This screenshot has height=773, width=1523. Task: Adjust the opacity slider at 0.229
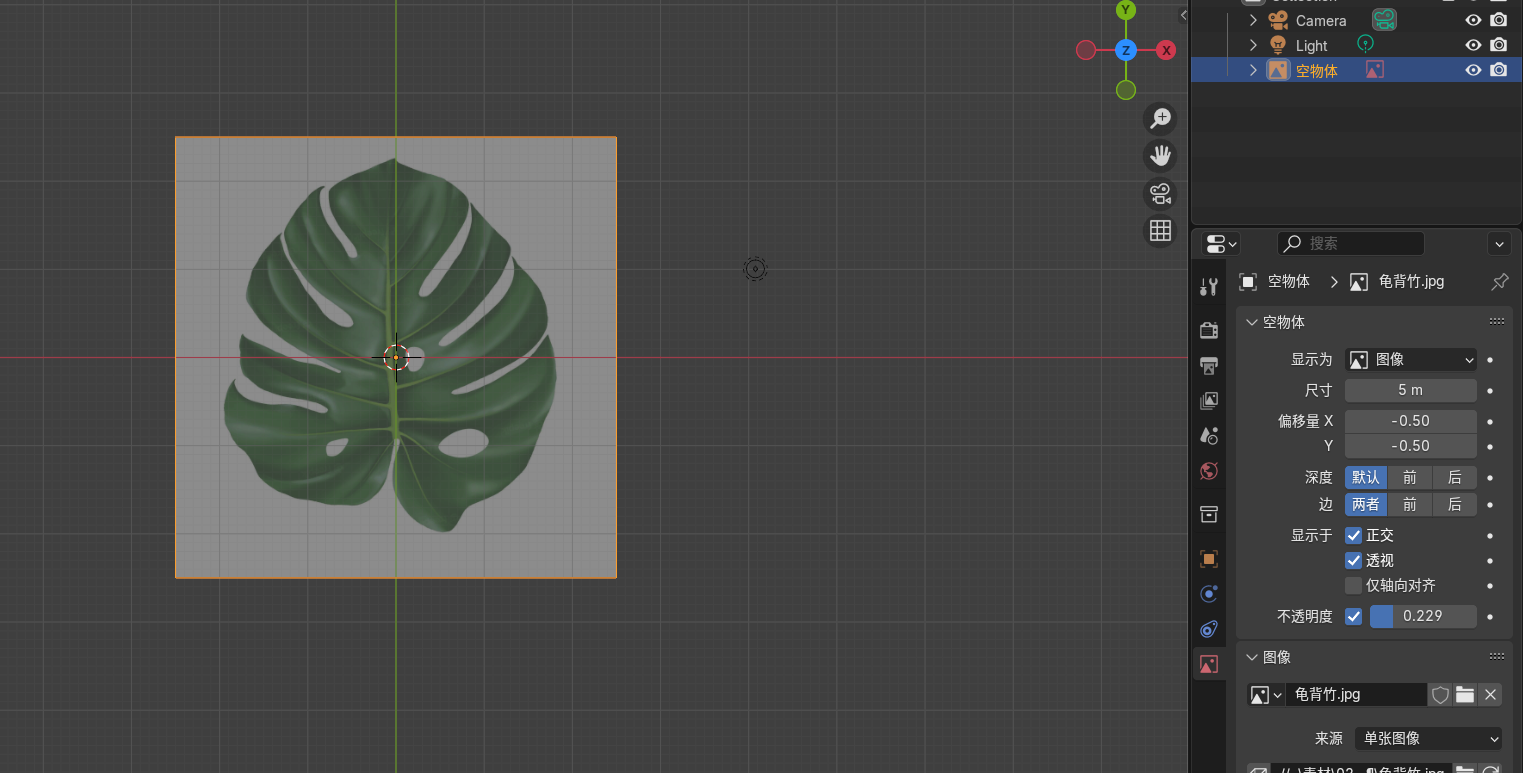1422,616
